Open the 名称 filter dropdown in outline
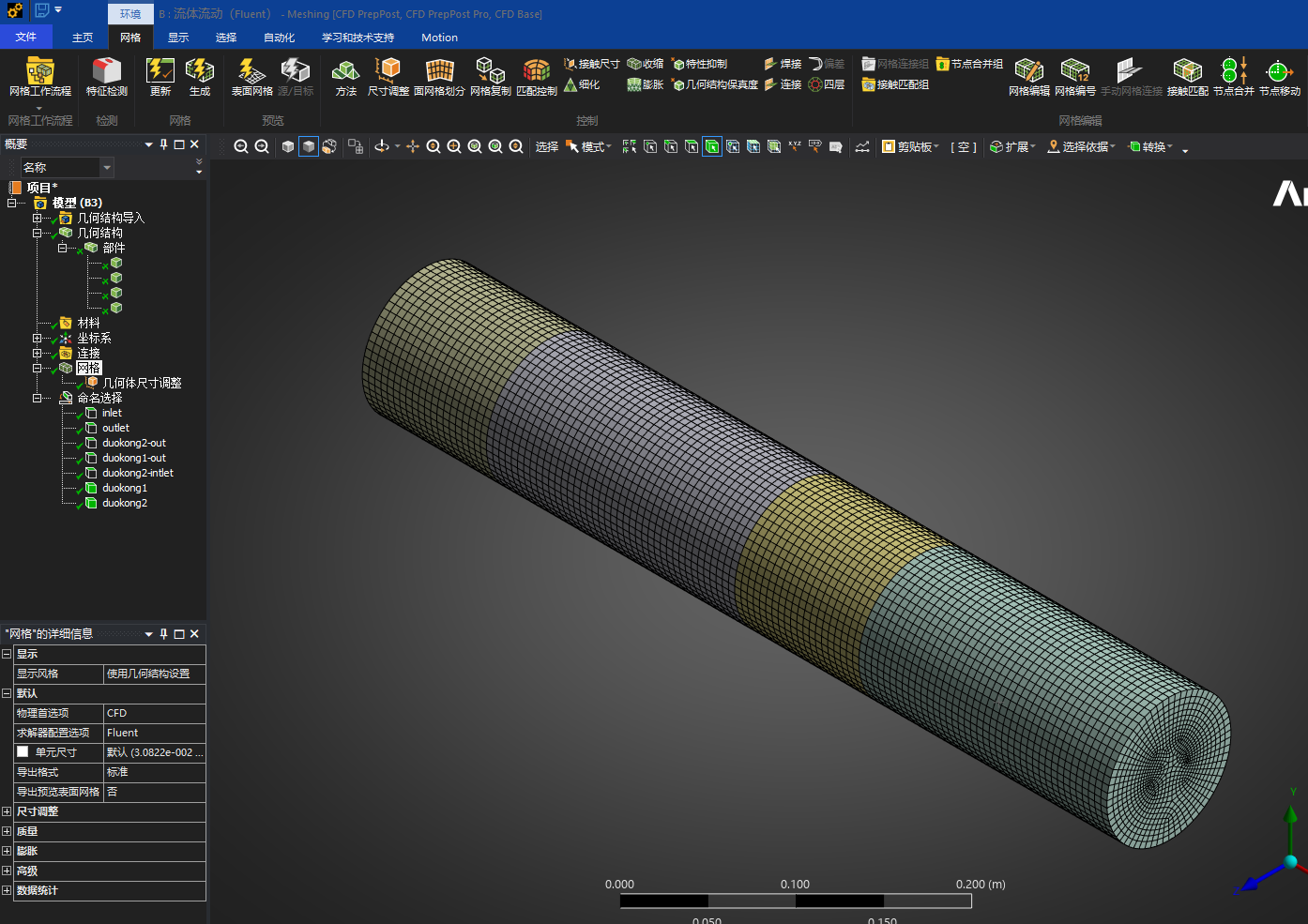 (107, 167)
